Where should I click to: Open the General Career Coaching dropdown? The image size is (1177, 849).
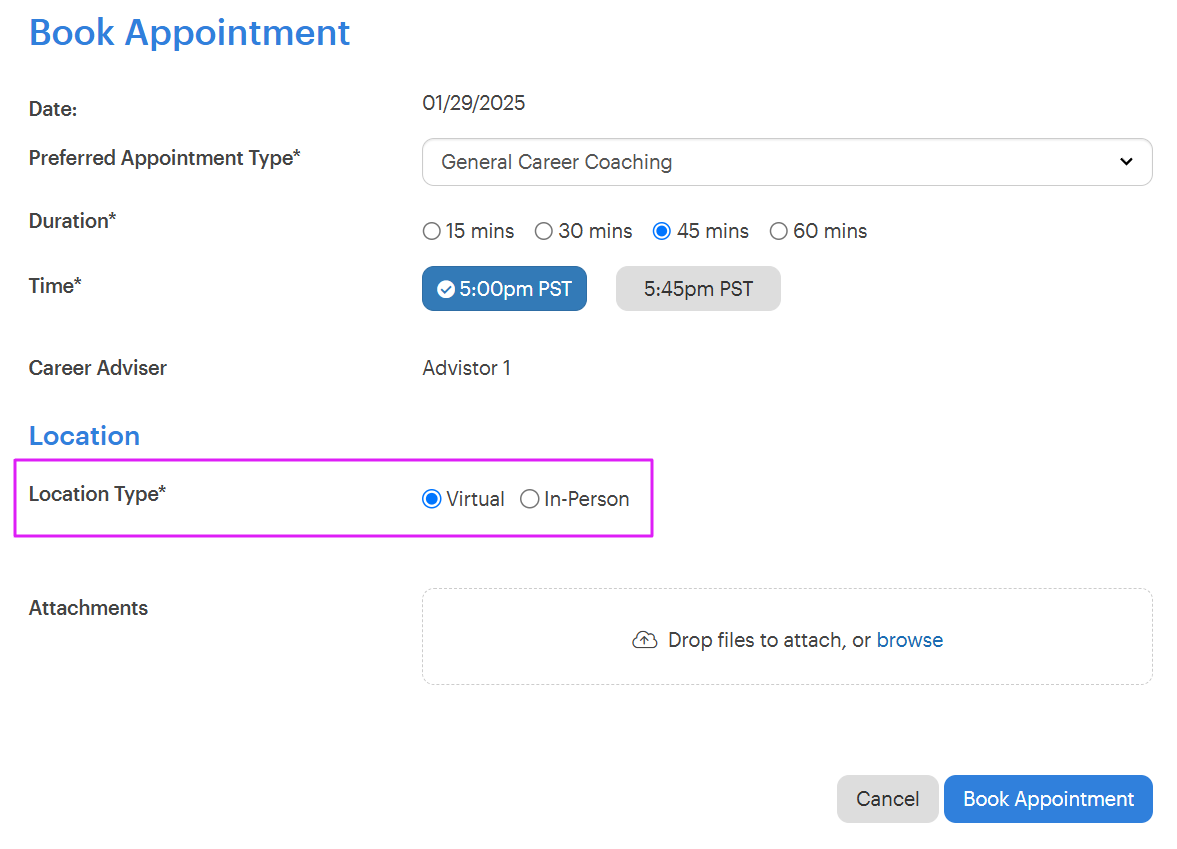tap(786, 162)
